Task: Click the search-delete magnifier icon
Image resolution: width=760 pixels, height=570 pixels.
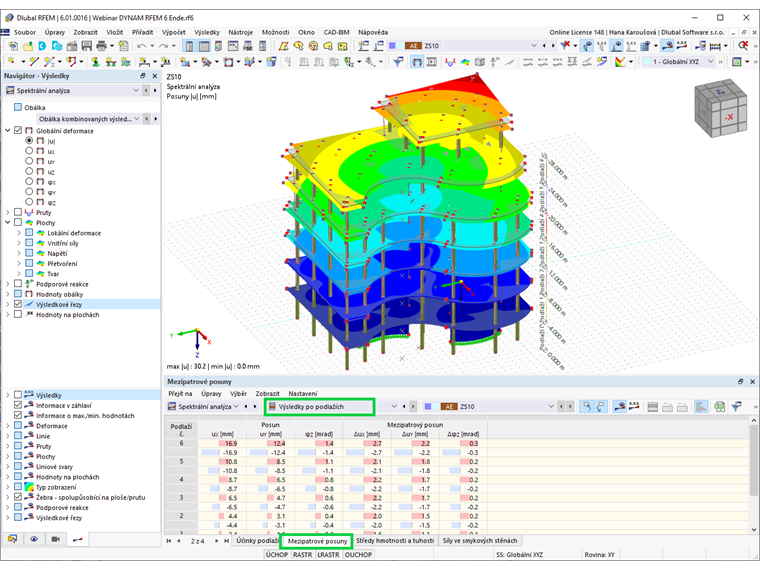Action: [x=743, y=46]
